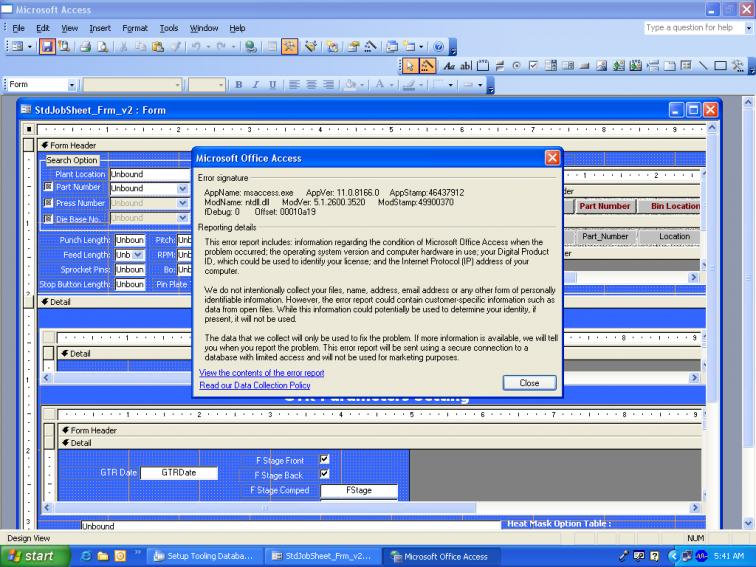This screenshot has height=567, width=756.
Task: Open the Font/Fore Color picker dropdown
Action: pos(392,85)
